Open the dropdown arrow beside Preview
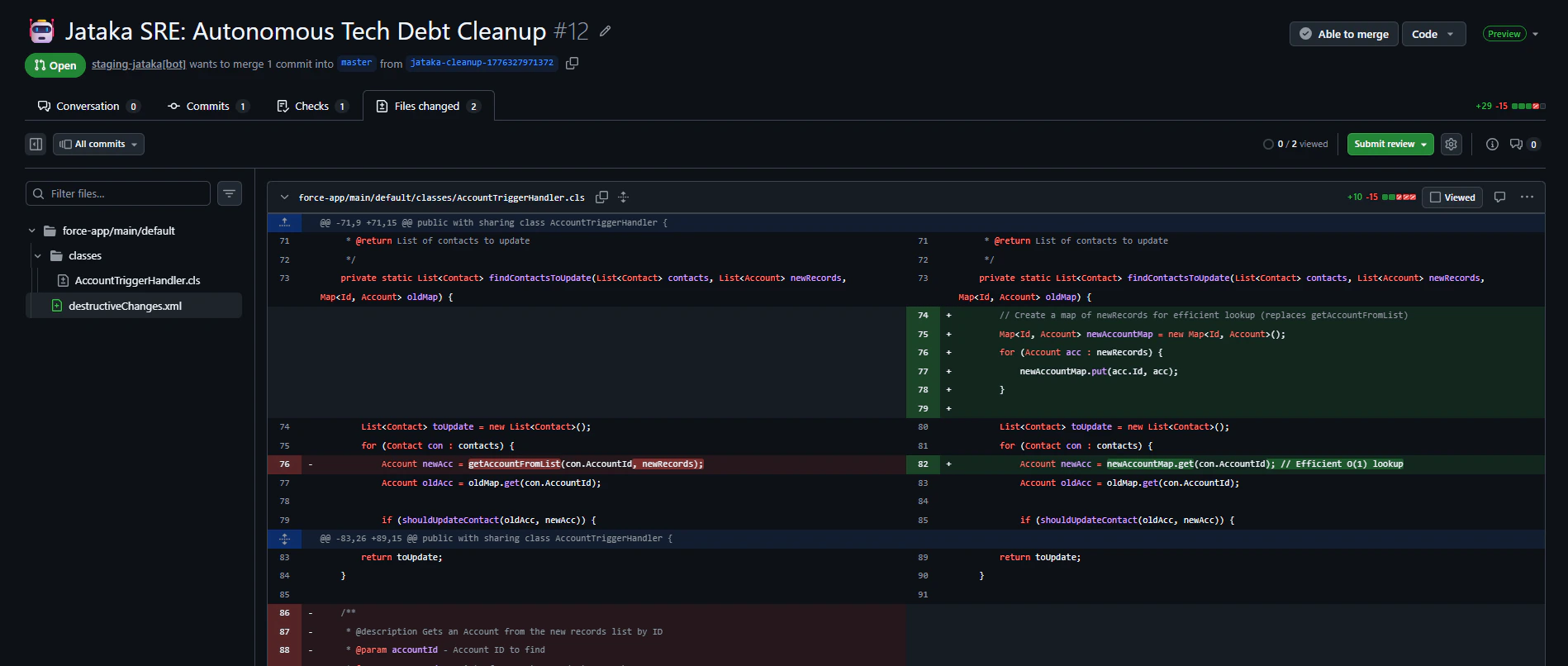 tap(1536, 34)
